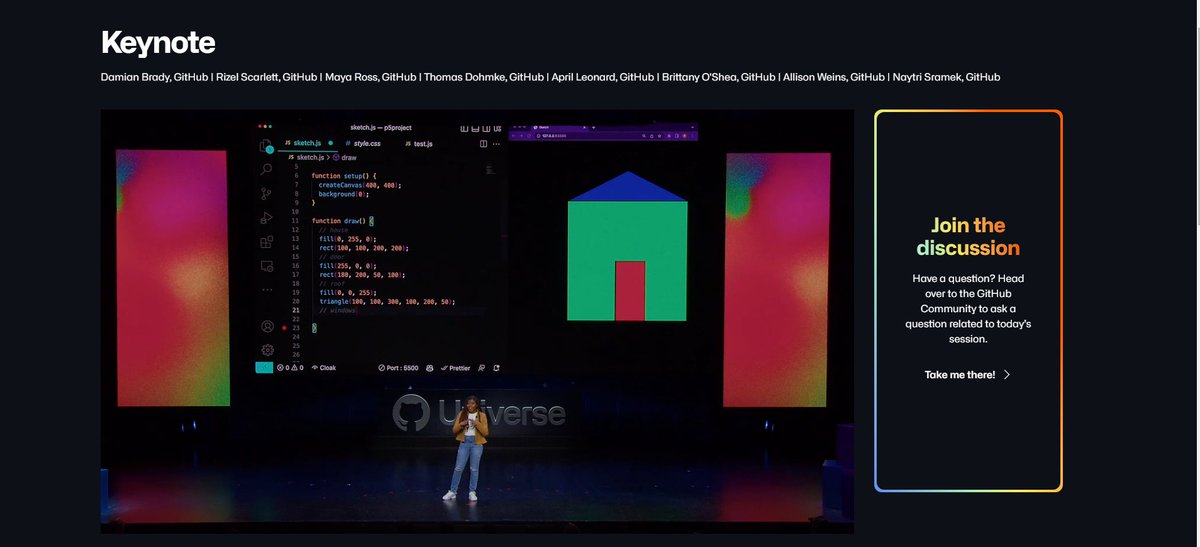Switch to the test.js editor tab
The width and height of the screenshot is (1200, 547).
pyautogui.click(x=418, y=144)
